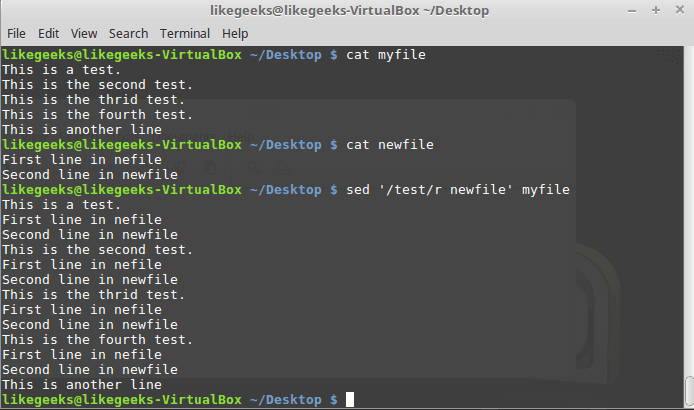Image resolution: width=694 pixels, height=410 pixels.
Task: Click the 'cat myfile' command text
Action: coord(386,55)
